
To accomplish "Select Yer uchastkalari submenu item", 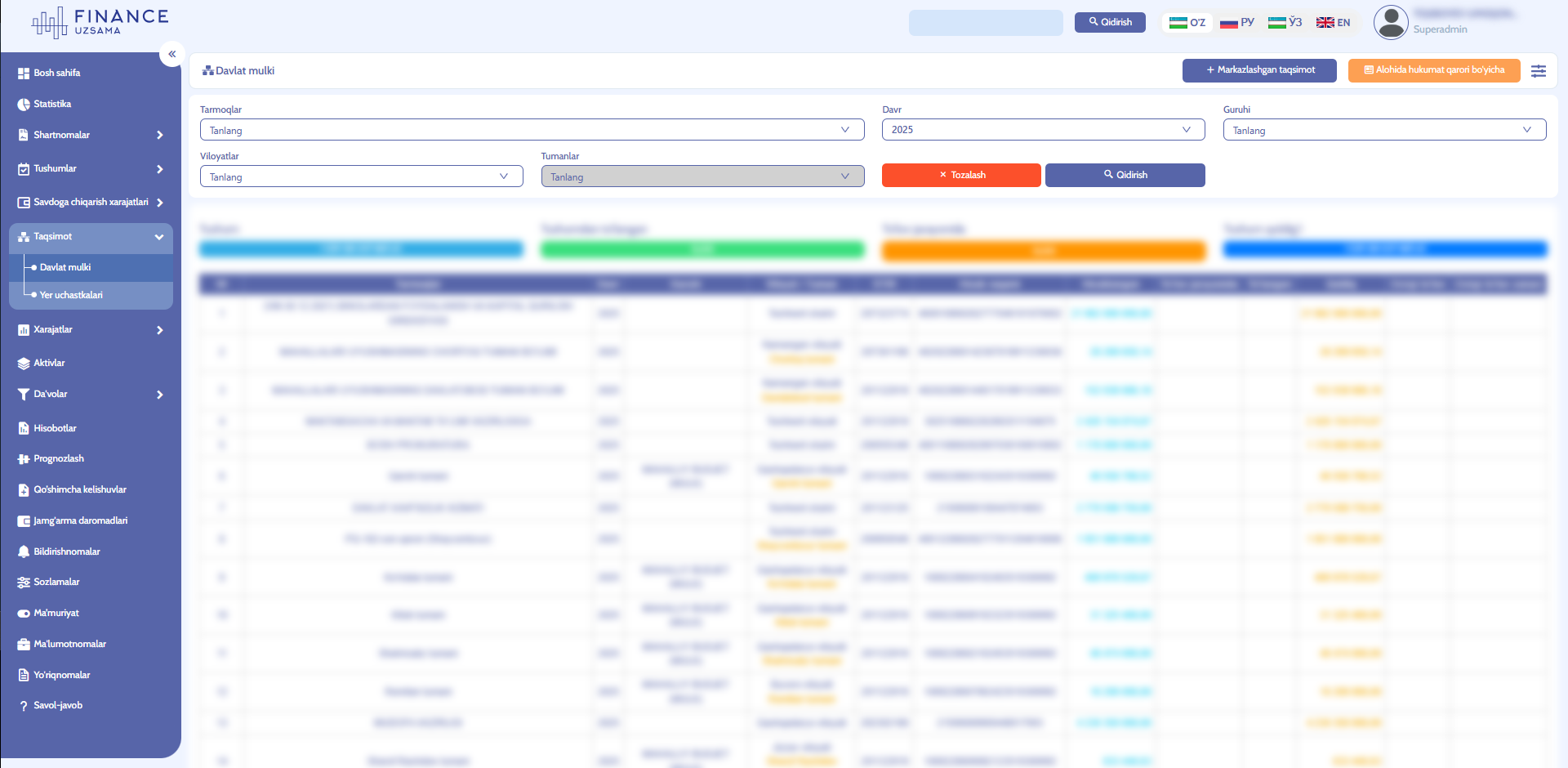I will click(x=71, y=296).
